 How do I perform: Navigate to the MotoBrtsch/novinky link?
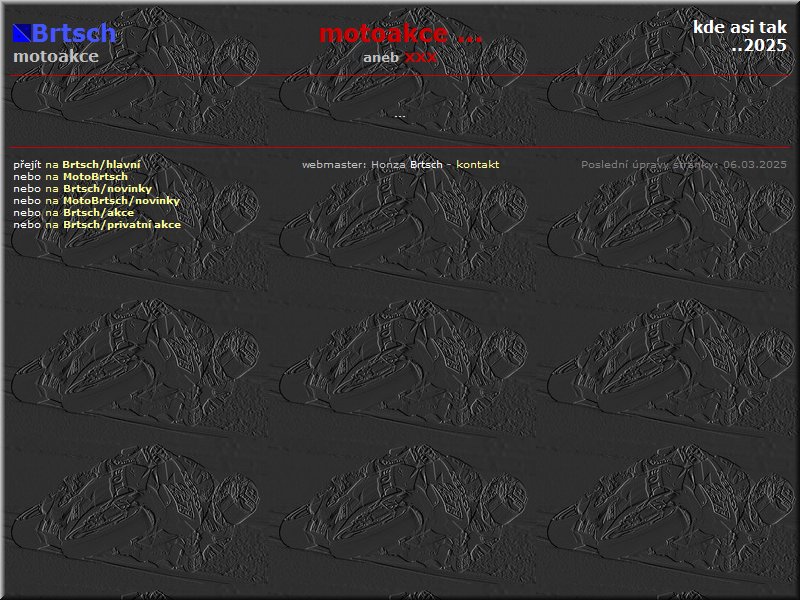click(121, 200)
